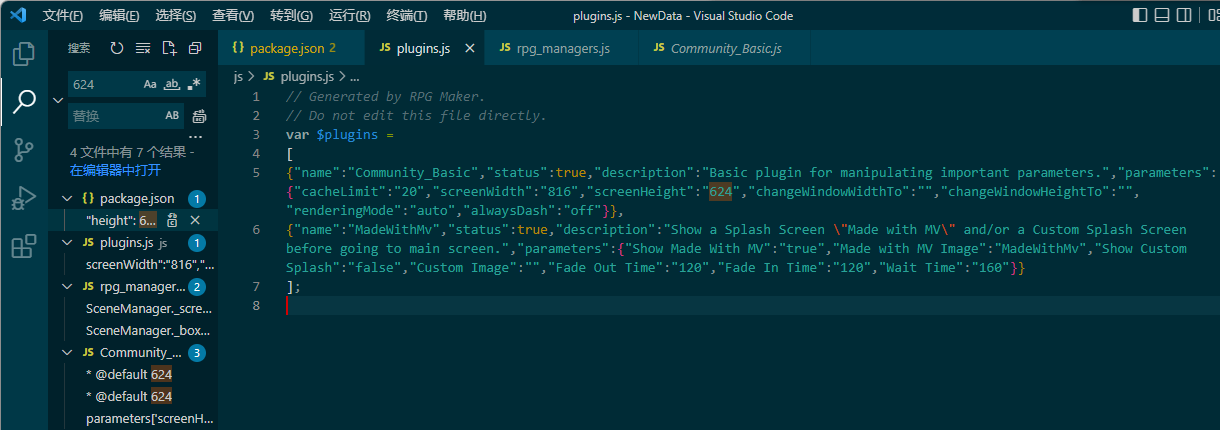Open the Search view in activity bar
The image size is (1220, 430).
(24, 102)
